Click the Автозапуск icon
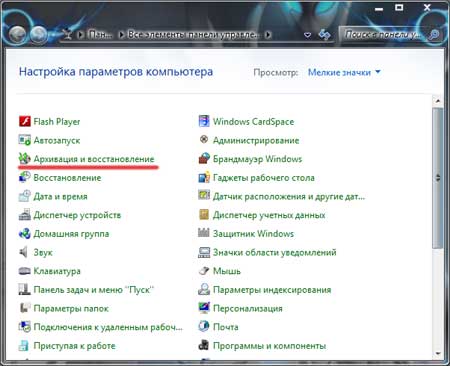This screenshot has width=450, height=366. tap(25, 140)
